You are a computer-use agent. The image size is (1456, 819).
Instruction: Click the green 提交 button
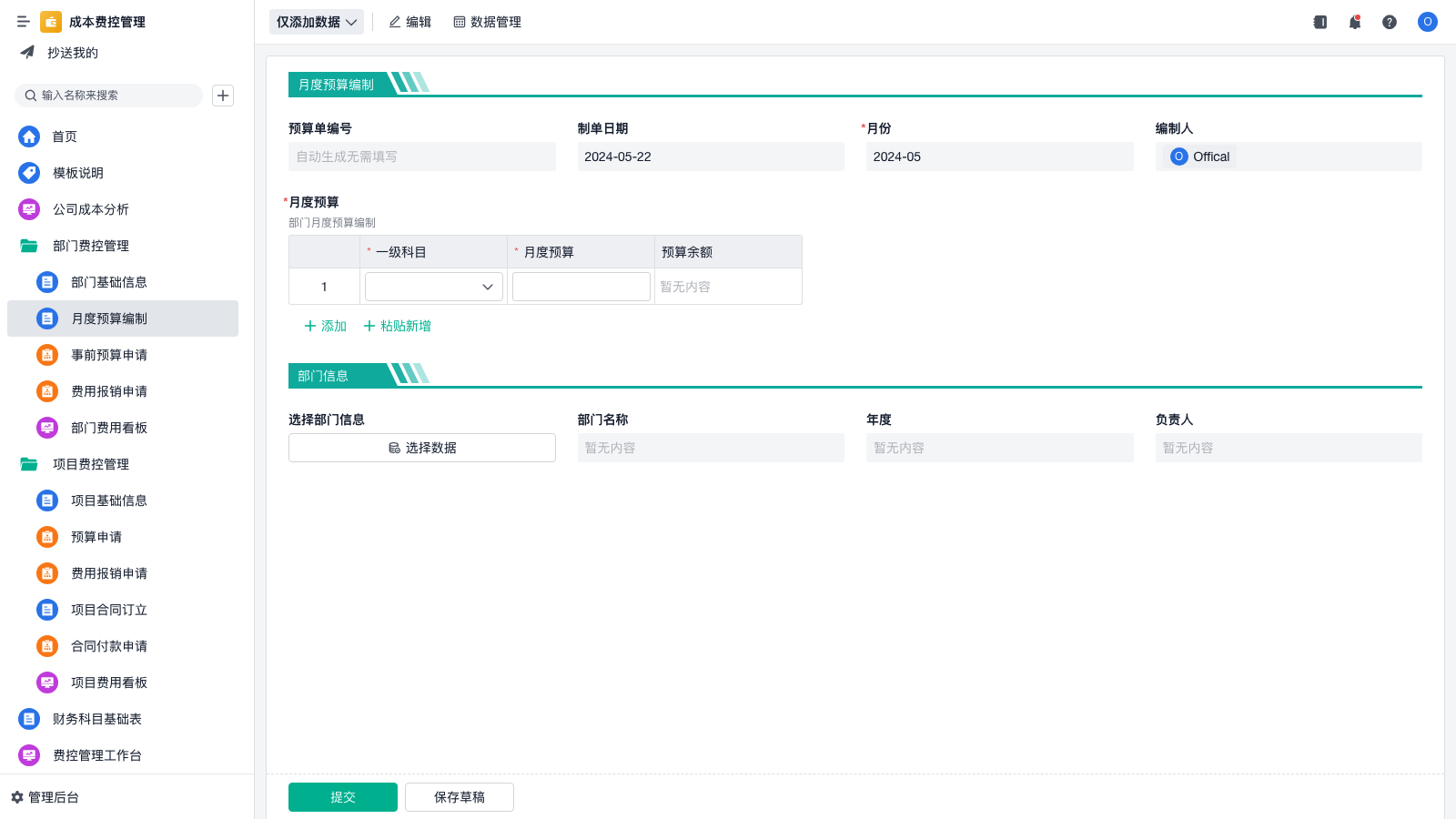click(343, 797)
